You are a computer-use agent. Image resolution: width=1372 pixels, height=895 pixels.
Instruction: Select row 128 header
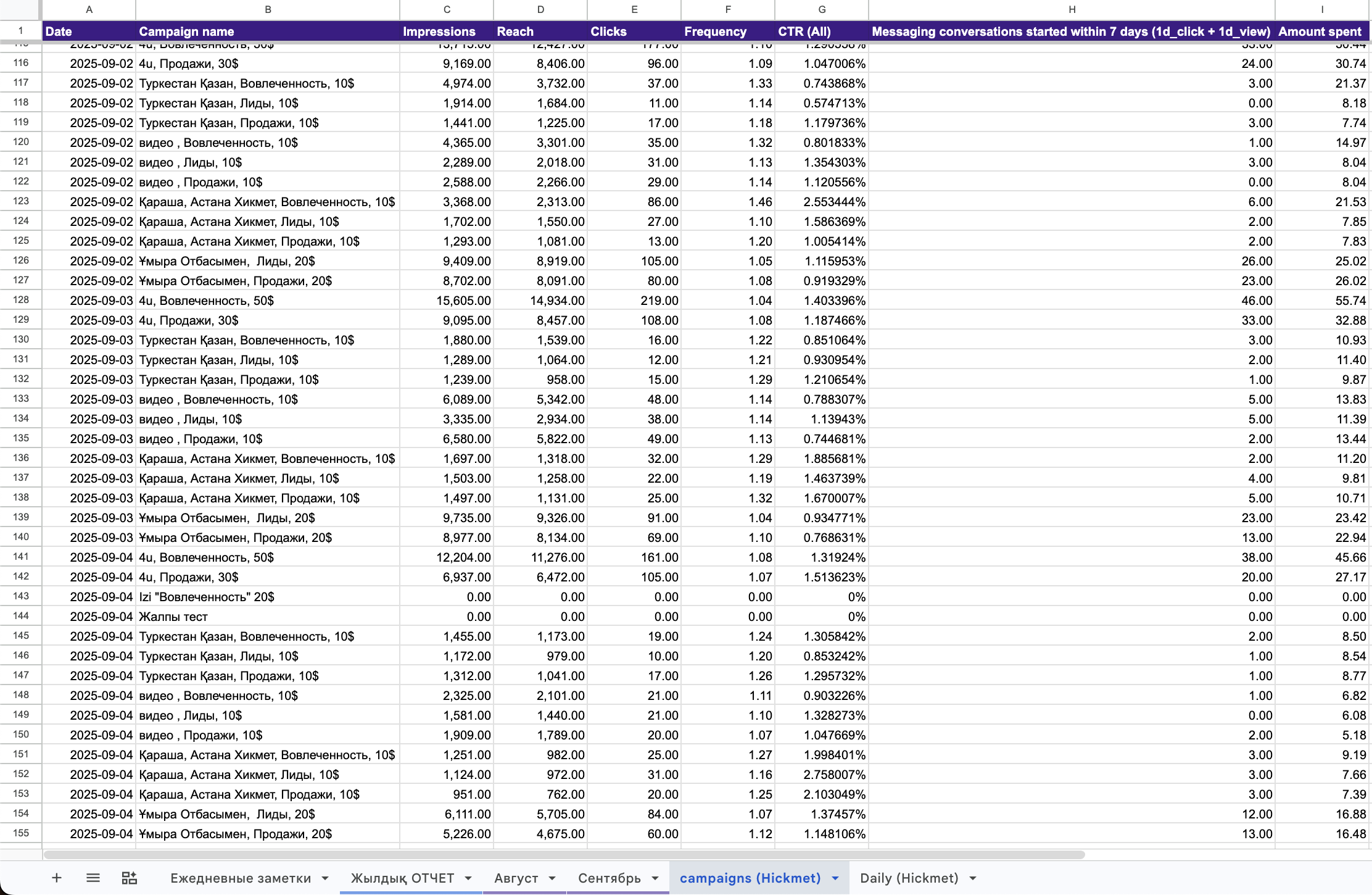pos(21,300)
